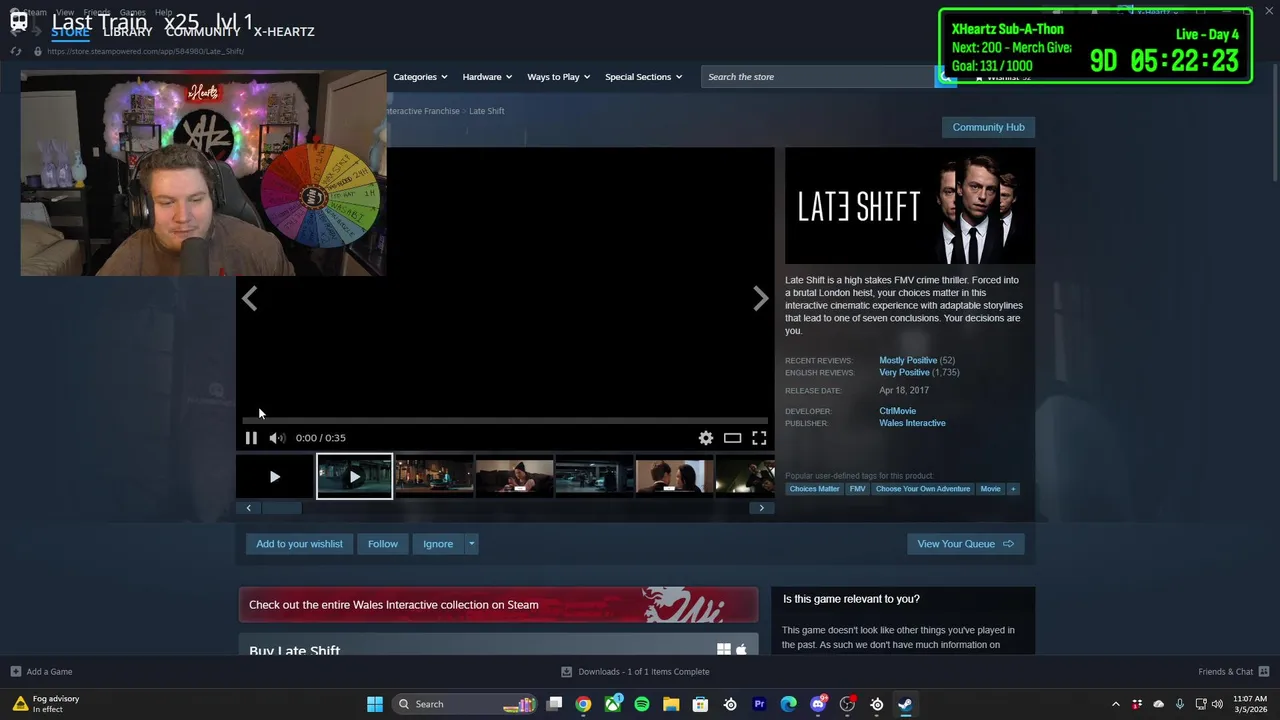The width and height of the screenshot is (1280, 720).
Task: Open the COMMUNITY tab in Steam
Action: pyautogui.click(x=203, y=32)
